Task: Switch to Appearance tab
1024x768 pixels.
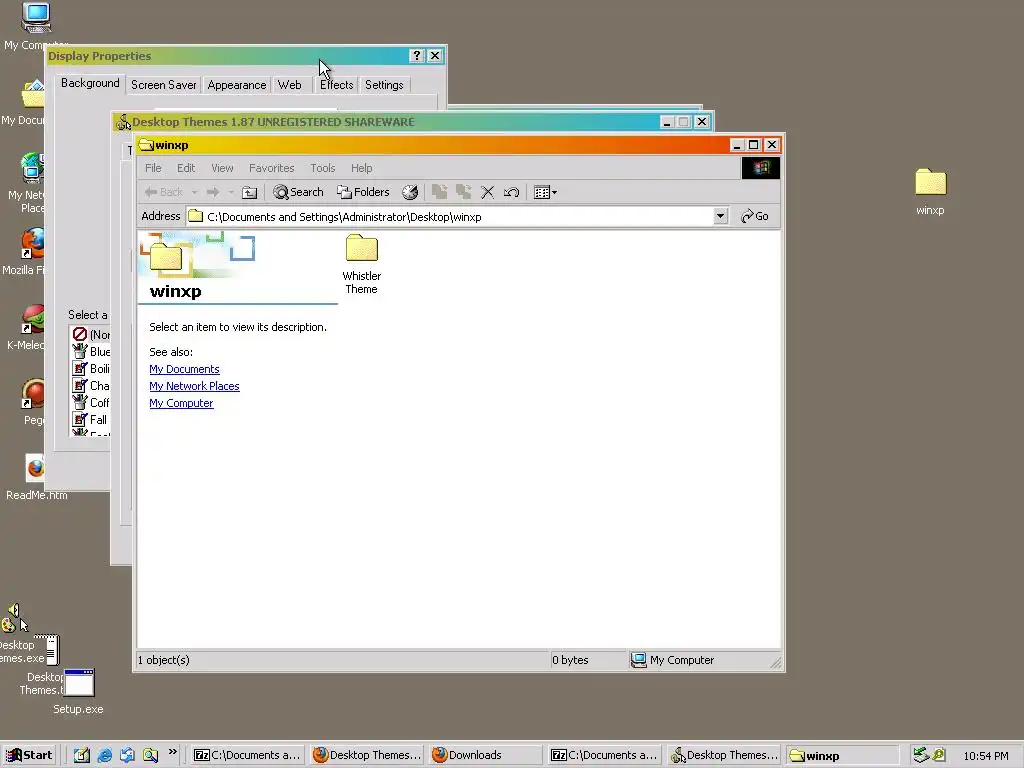Action: pos(236,85)
